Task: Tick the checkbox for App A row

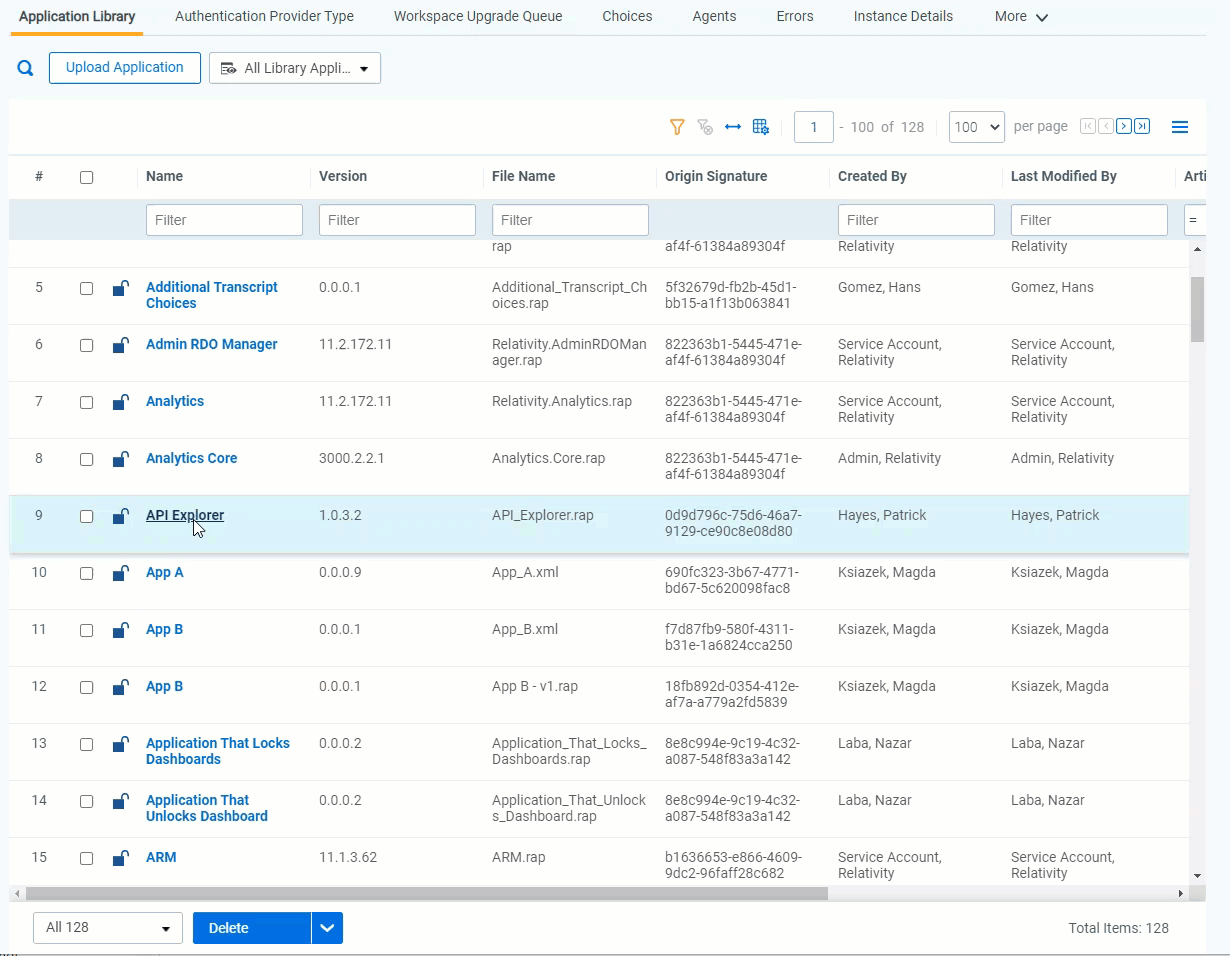Action: click(x=86, y=573)
